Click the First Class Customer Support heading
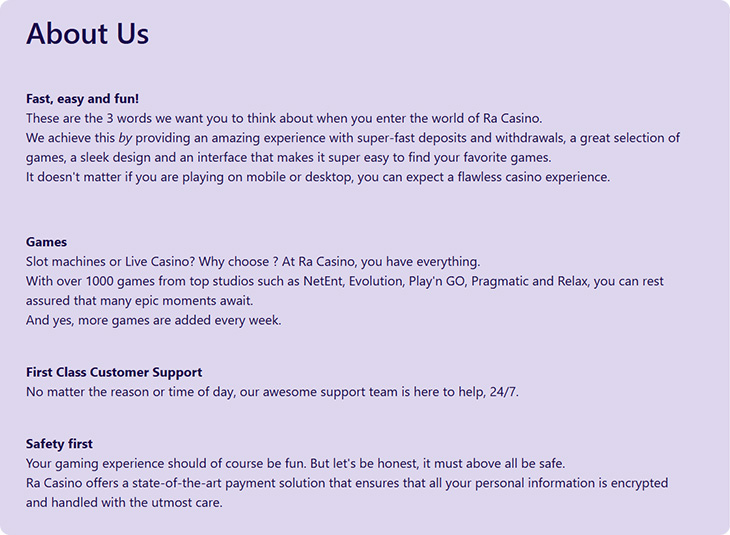The height and width of the screenshot is (535, 730). pos(114,372)
